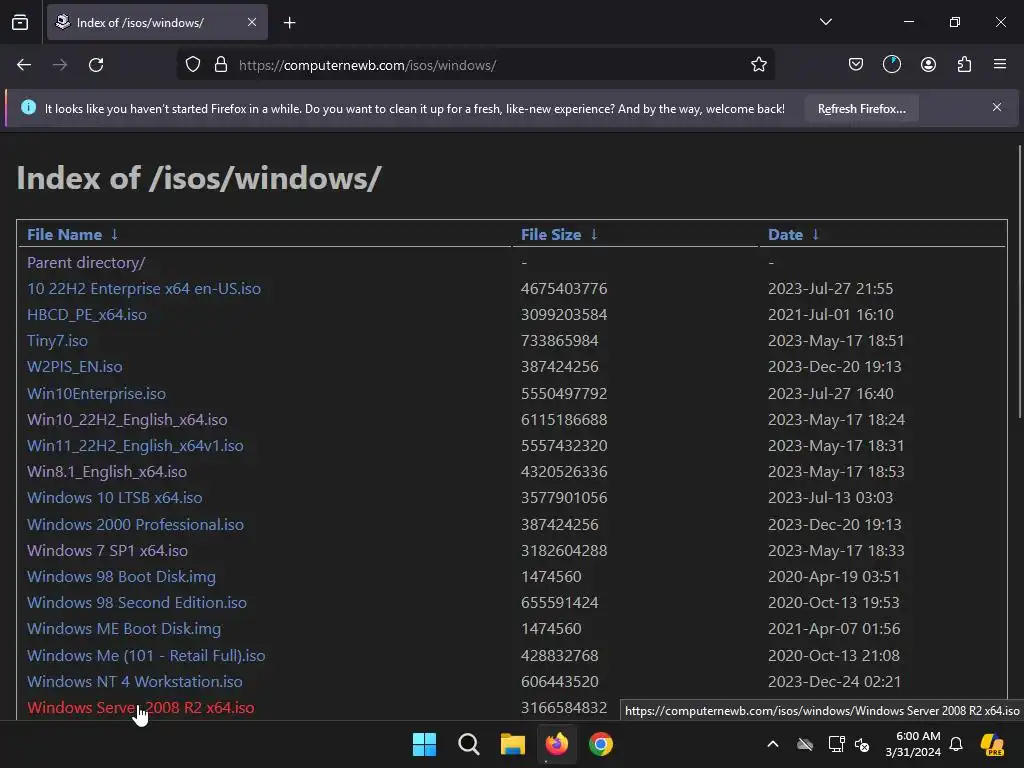Open Windows ME Boot Disk.img link
The image size is (1024, 768).
(x=123, y=629)
